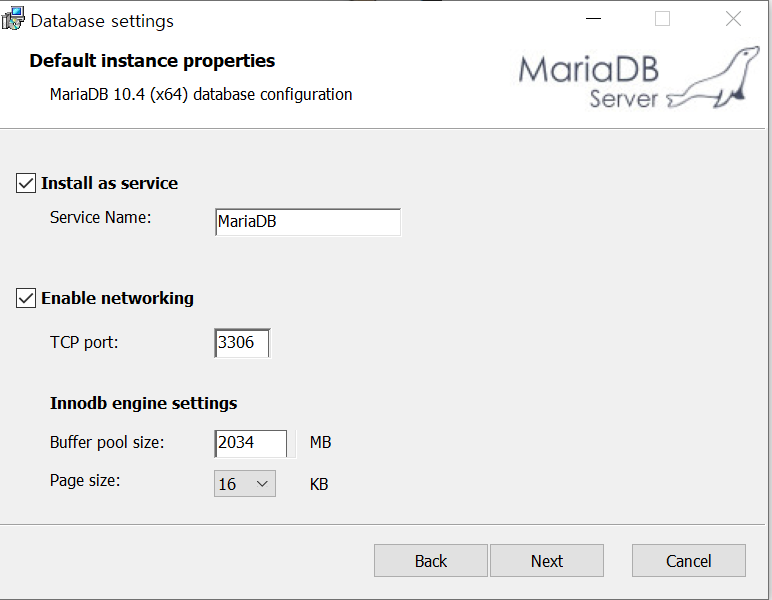Click the 'Database settings' window title
This screenshot has width=772, height=600.
pyautogui.click(x=102, y=21)
